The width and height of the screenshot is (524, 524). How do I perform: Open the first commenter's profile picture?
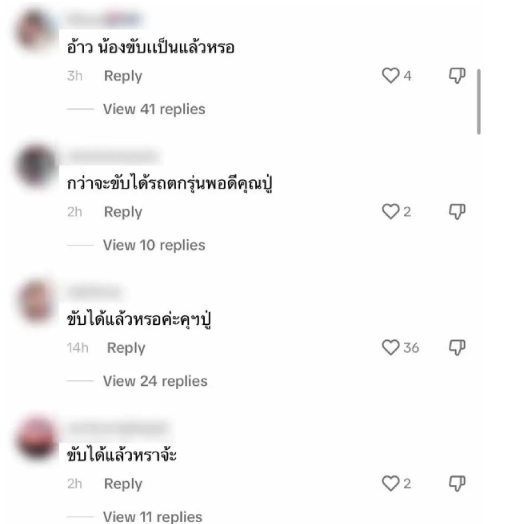(x=36, y=30)
